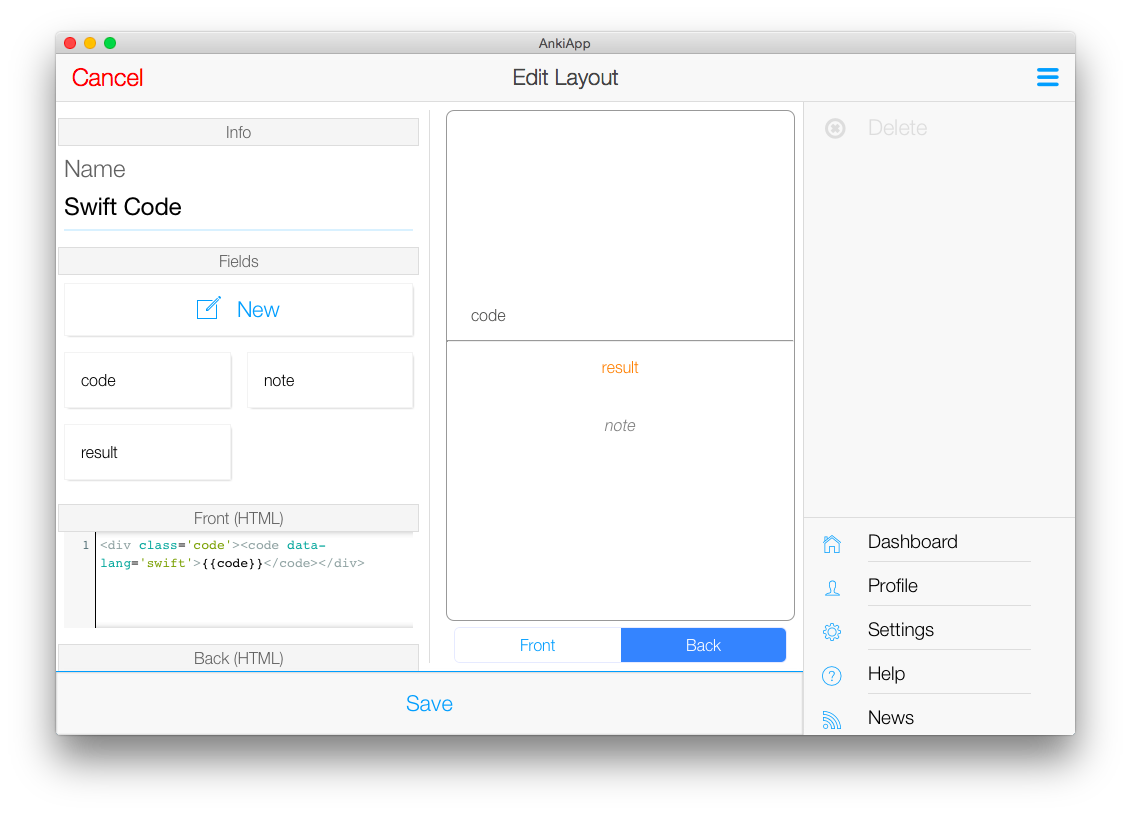
Task: Close the AnkiApp window with red button
Action: click(x=70, y=43)
